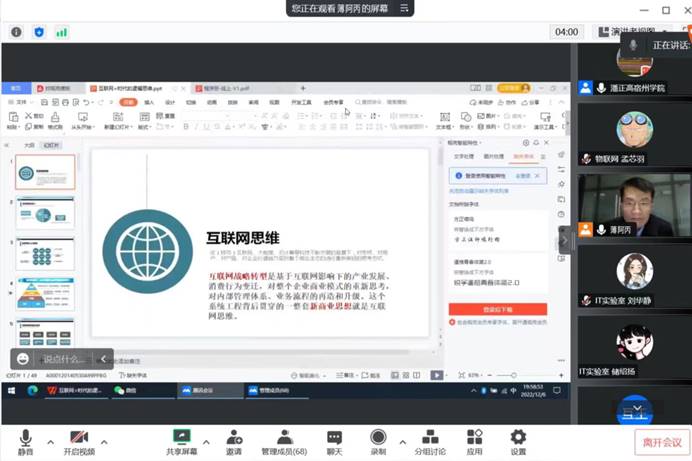The image size is (692, 461).
Task: Select the first slide thumbnail
Action: coord(46,172)
